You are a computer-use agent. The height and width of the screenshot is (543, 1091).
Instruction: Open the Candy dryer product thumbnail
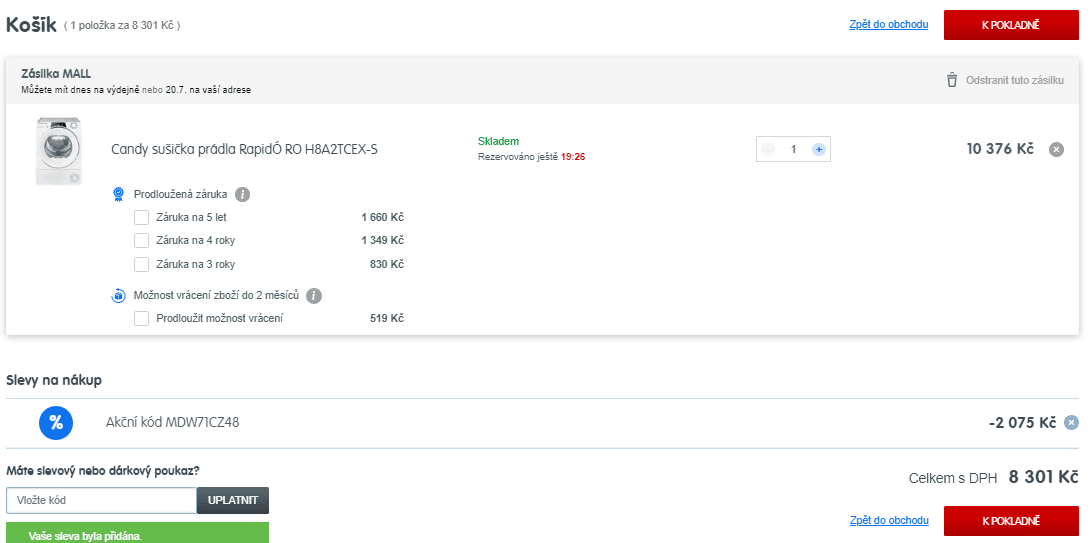[58, 150]
